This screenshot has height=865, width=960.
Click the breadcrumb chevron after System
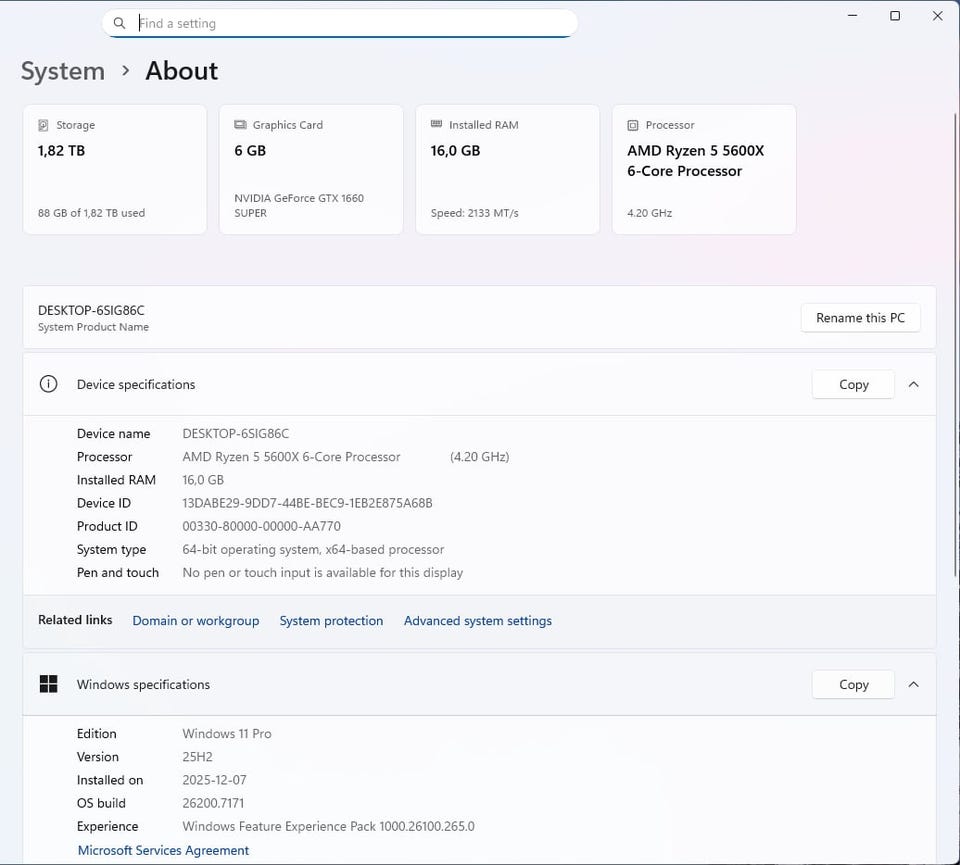(126, 71)
